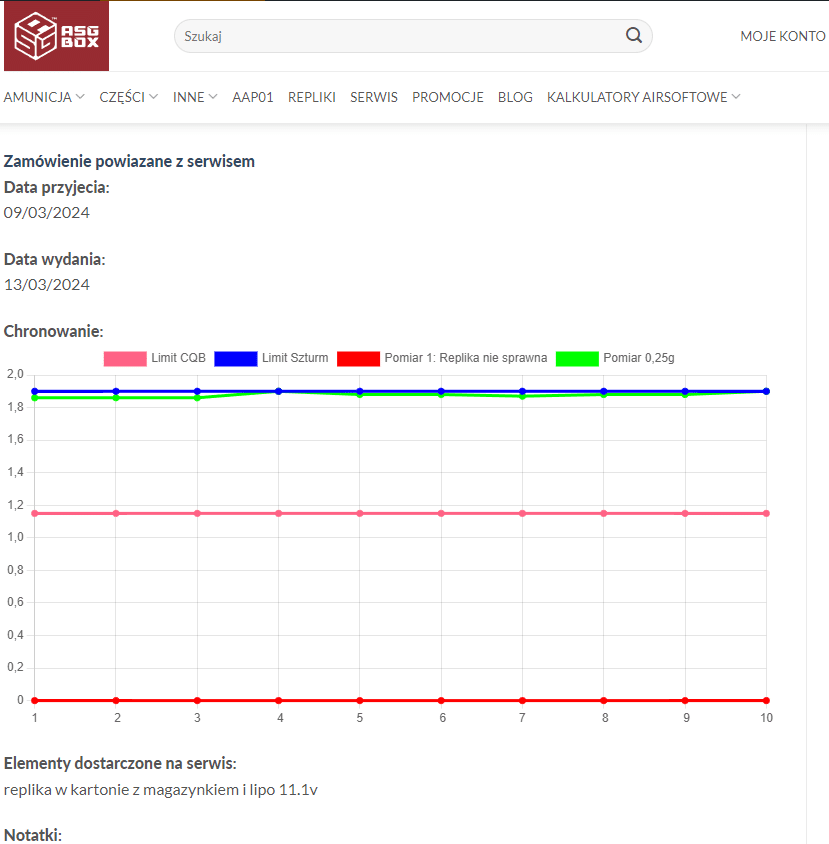Navigate to PROMOCJE page
Image resolution: width=829 pixels, height=844 pixels.
[448, 97]
